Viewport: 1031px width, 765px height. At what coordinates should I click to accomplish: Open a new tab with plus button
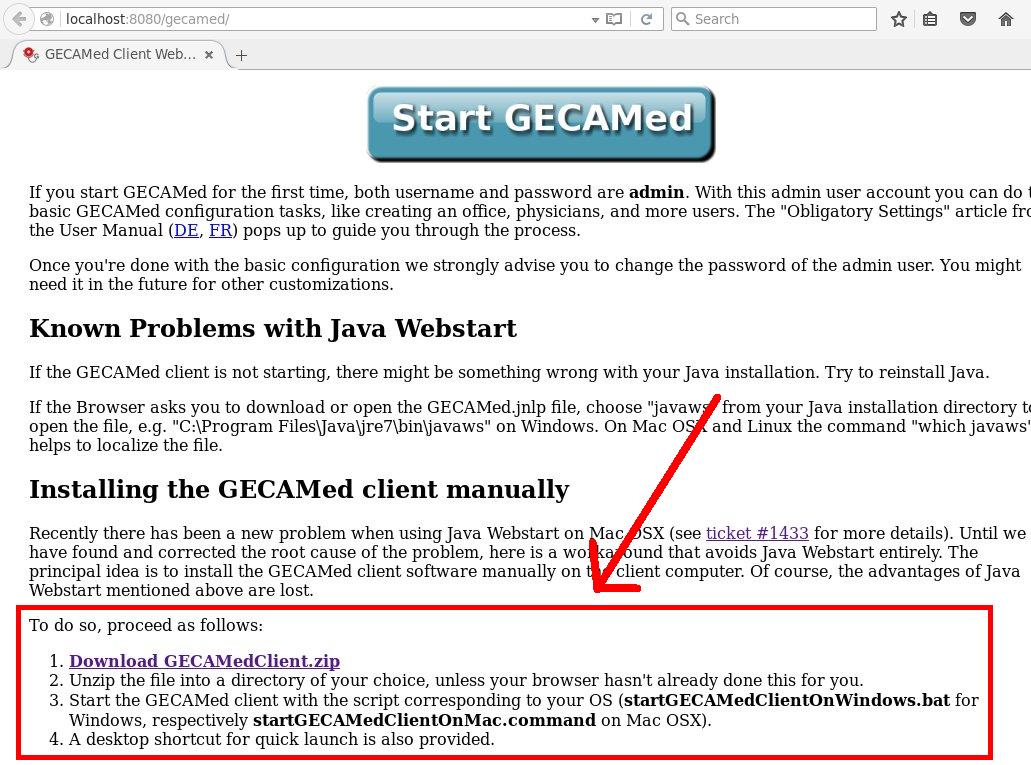coord(241,55)
